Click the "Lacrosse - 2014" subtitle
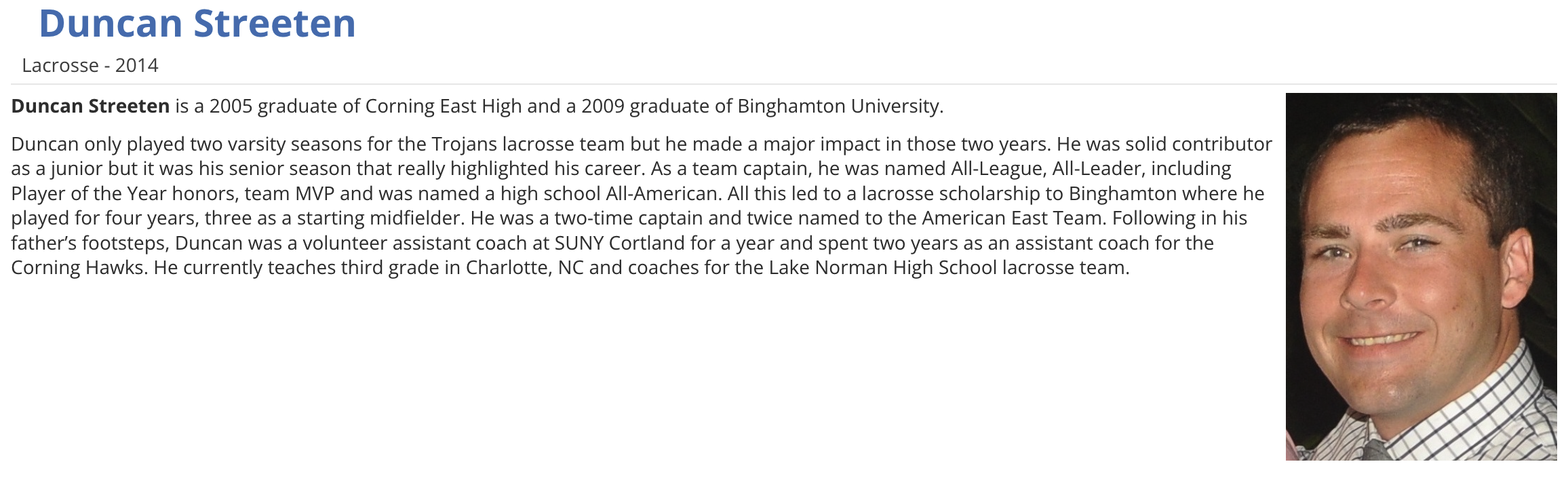The height and width of the screenshot is (483, 1568). 90,65
